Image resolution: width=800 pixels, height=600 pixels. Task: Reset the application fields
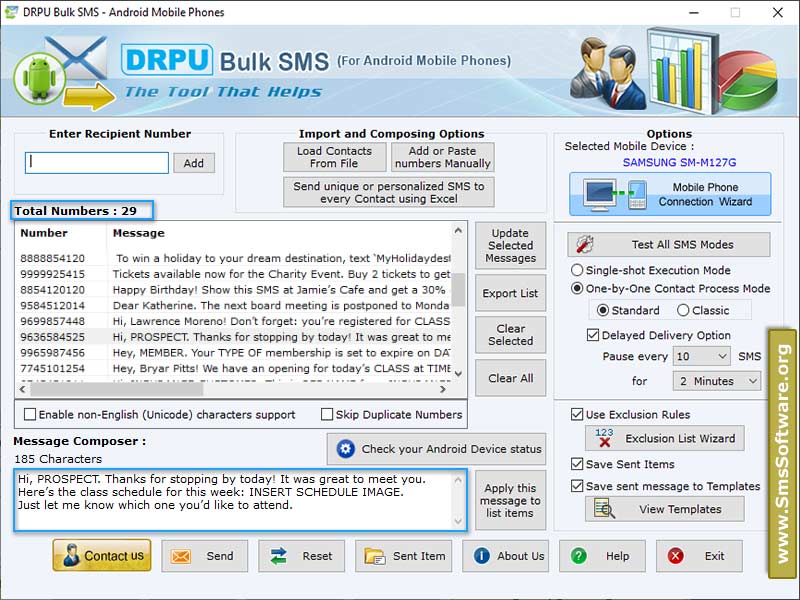coord(301,556)
